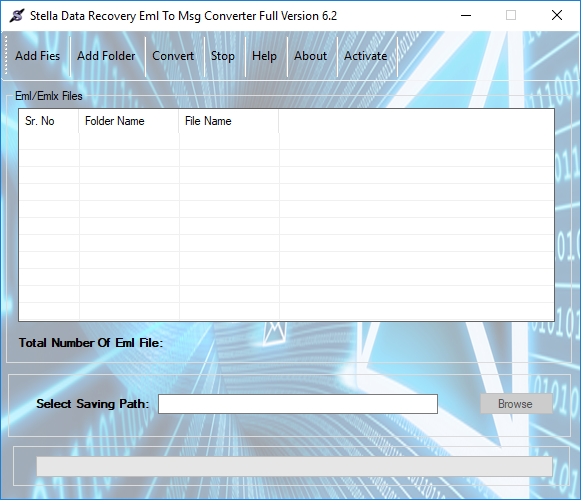
Task: Open the Help item
Action: [x=264, y=56]
